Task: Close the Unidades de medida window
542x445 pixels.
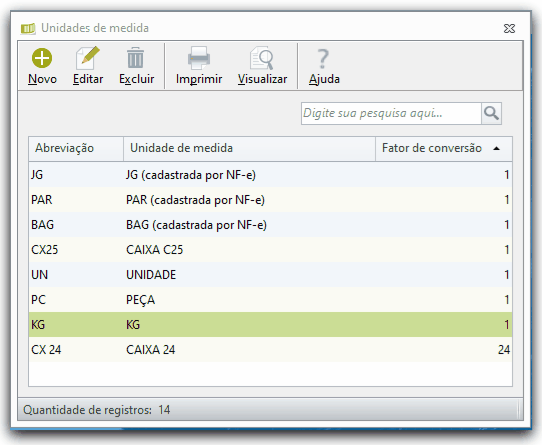Action: pos(509,28)
